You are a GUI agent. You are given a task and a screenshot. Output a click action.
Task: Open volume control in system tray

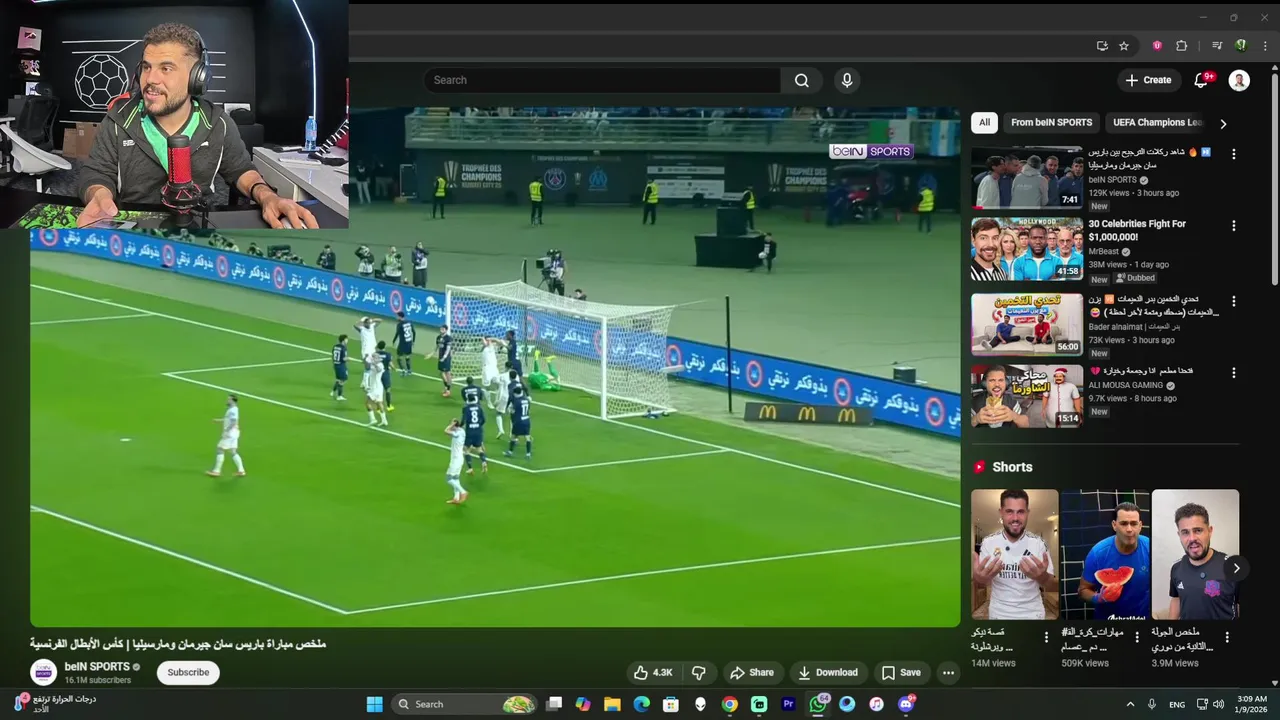(x=1218, y=704)
